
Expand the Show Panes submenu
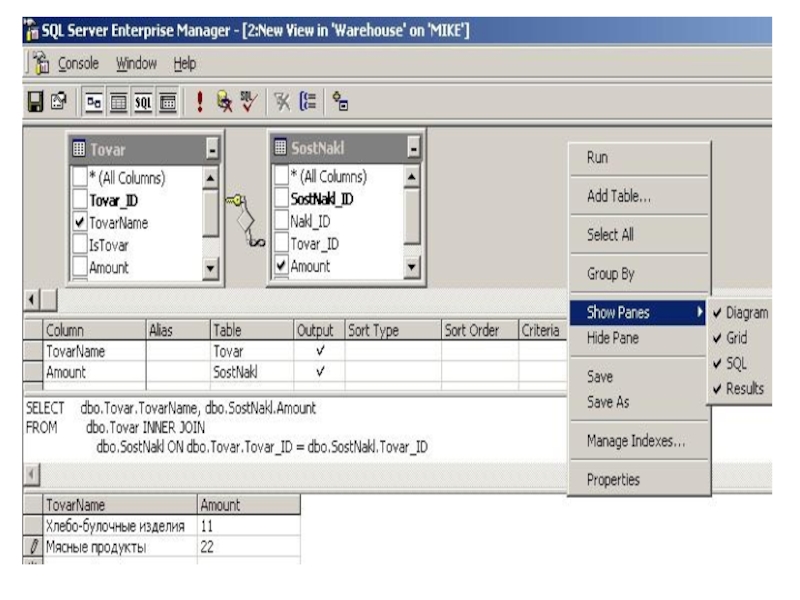pos(637,312)
